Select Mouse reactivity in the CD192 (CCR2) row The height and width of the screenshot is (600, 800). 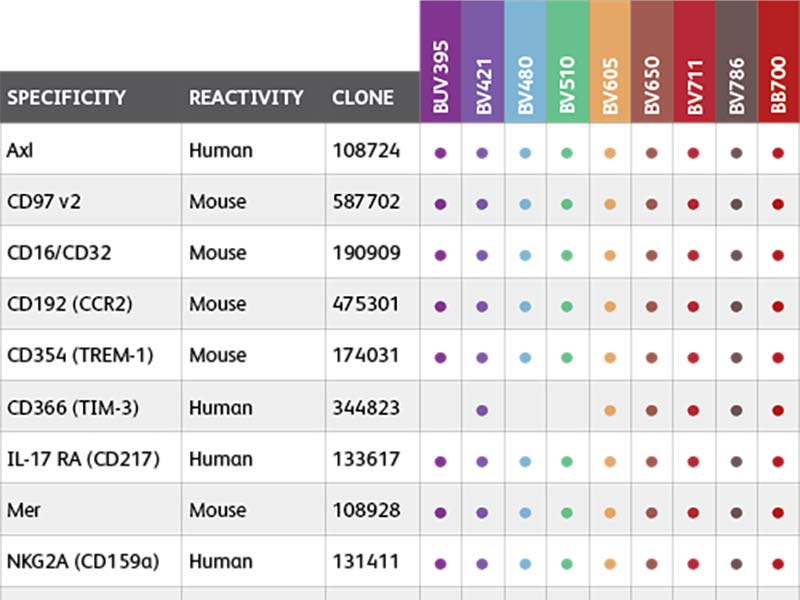pos(218,304)
